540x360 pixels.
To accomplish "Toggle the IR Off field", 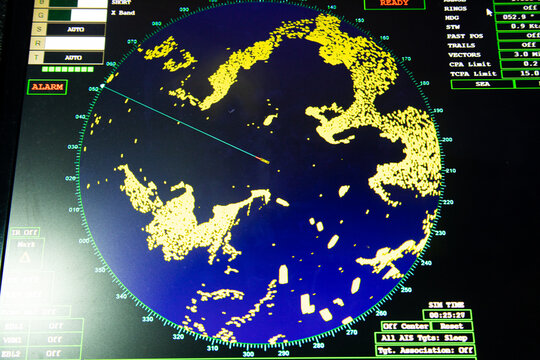I will [x=24, y=232].
